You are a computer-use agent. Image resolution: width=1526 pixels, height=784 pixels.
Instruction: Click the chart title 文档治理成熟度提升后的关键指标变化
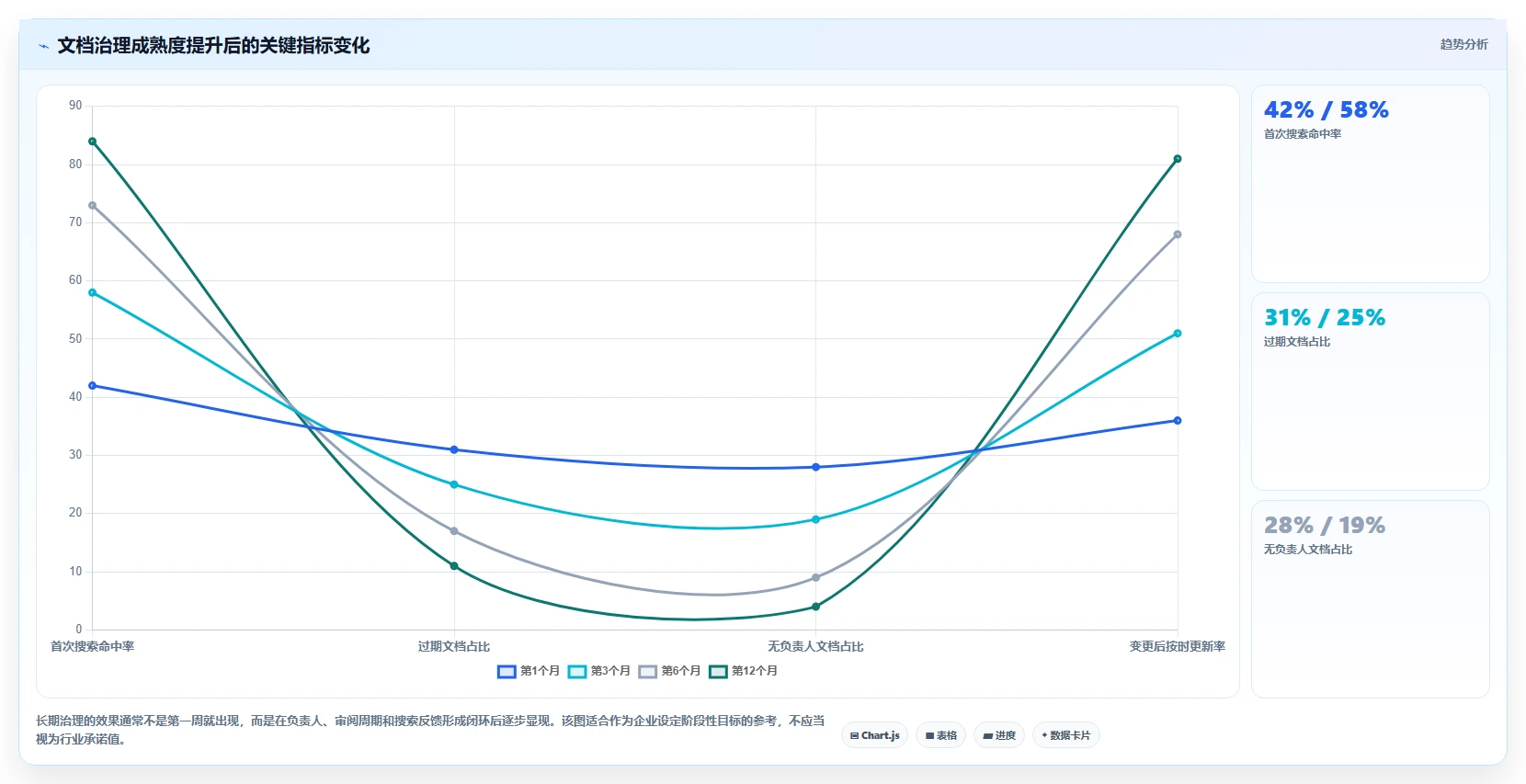click(x=213, y=46)
